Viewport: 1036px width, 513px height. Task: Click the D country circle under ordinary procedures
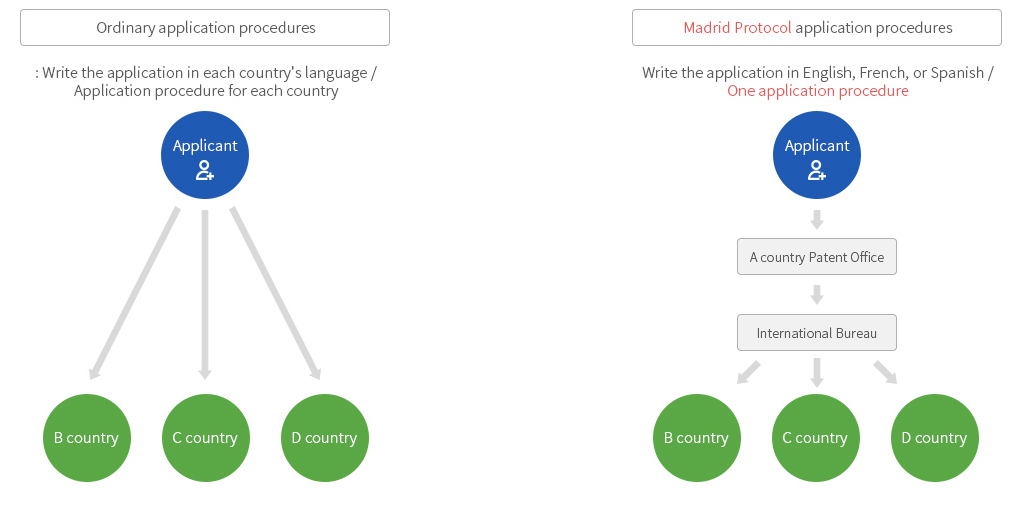tap(325, 438)
